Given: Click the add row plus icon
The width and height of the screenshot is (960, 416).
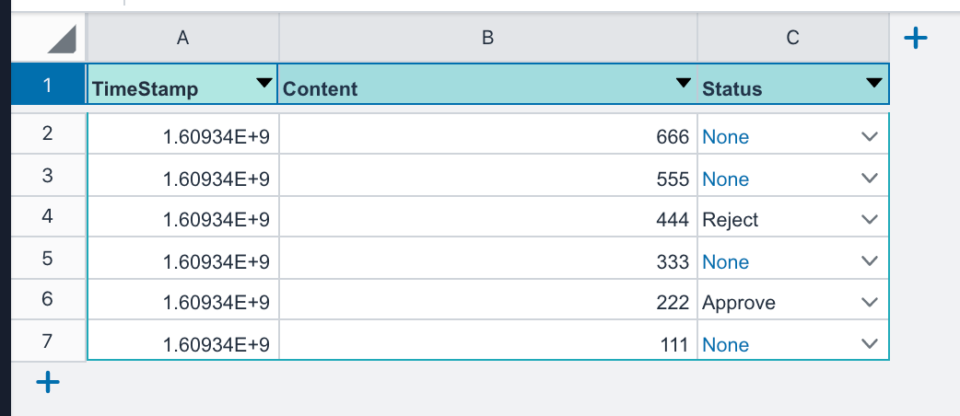Looking at the screenshot, I should pos(48,382).
